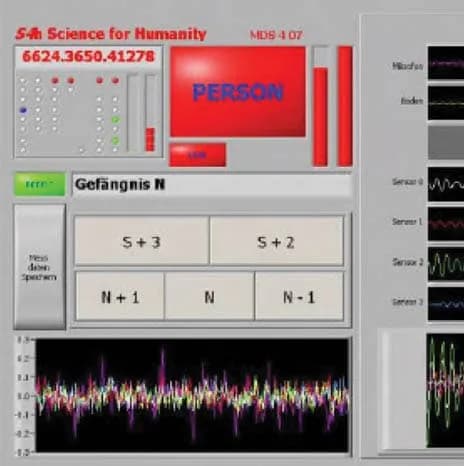The image size is (464, 466).
Task: Click into the Gefängnis N text field
Action: (212, 185)
